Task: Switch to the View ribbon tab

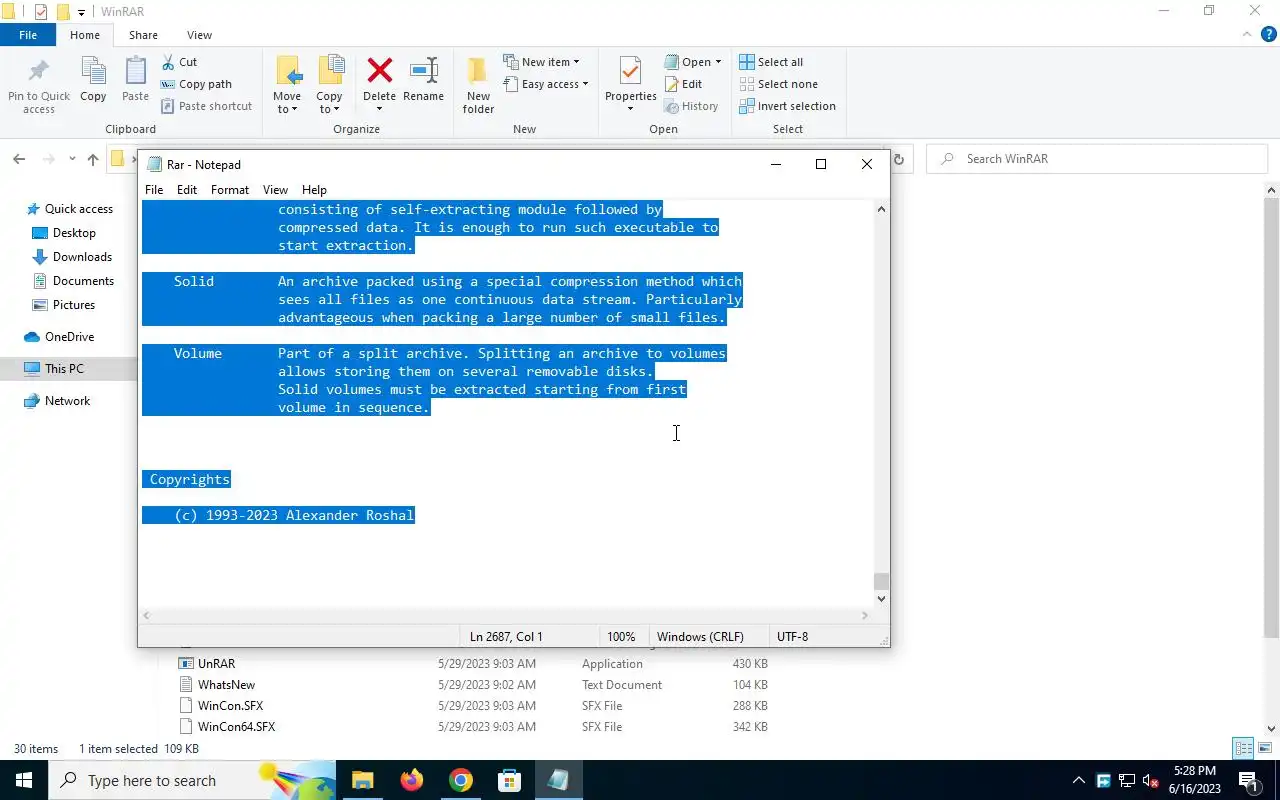Action: click(199, 35)
